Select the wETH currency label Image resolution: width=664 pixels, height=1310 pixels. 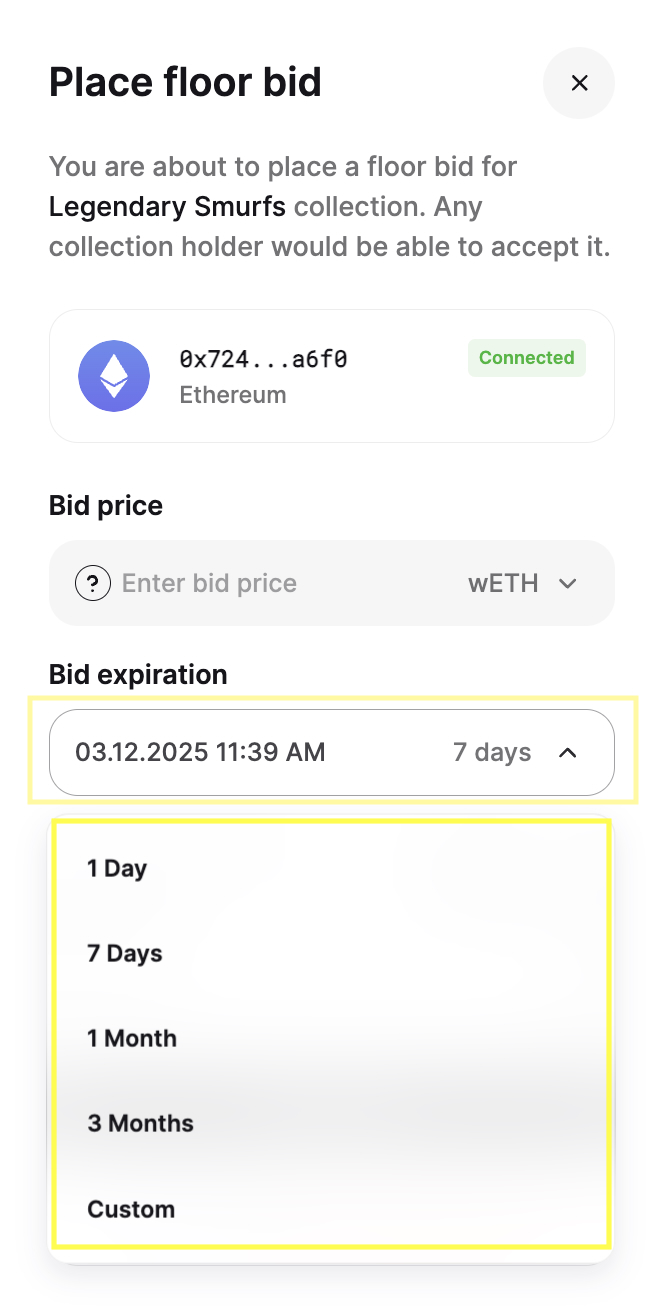503,583
